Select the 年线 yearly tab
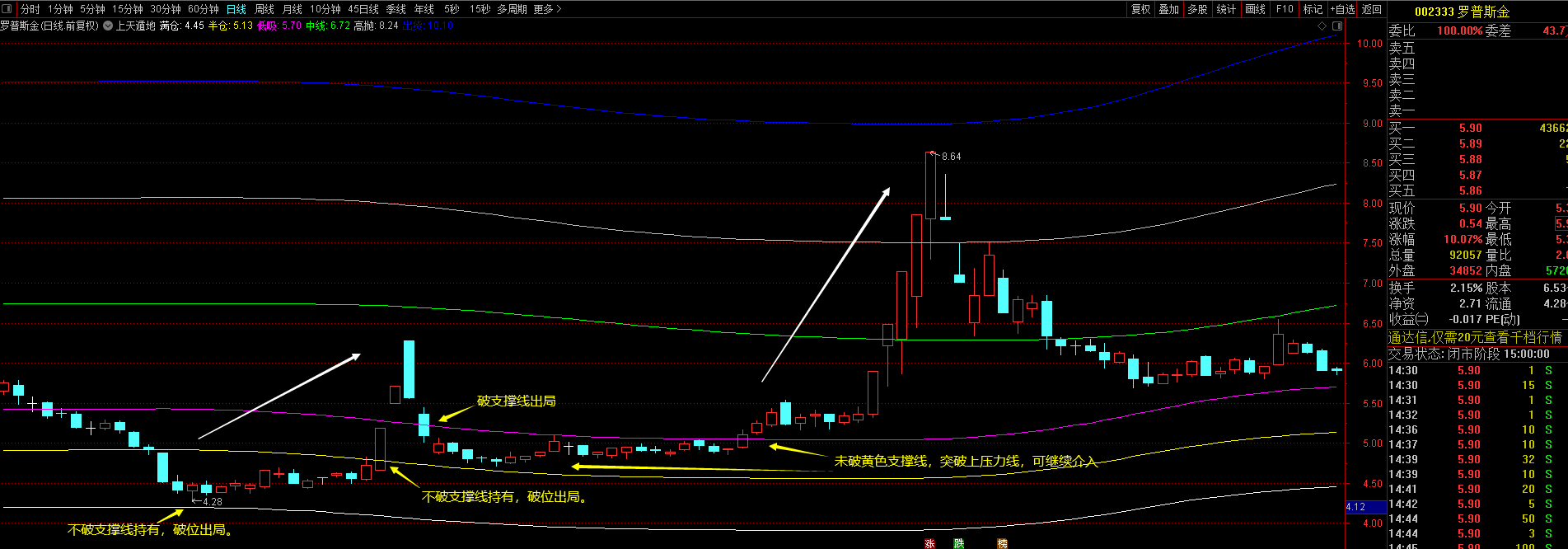The width and height of the screenshot is (1568, 549). click(424, 9)
